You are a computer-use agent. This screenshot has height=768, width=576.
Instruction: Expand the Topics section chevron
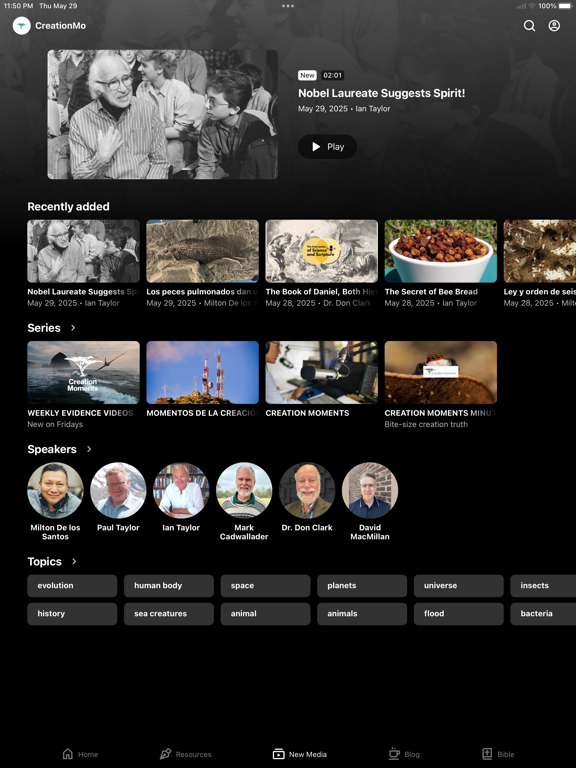pos(74,561)
